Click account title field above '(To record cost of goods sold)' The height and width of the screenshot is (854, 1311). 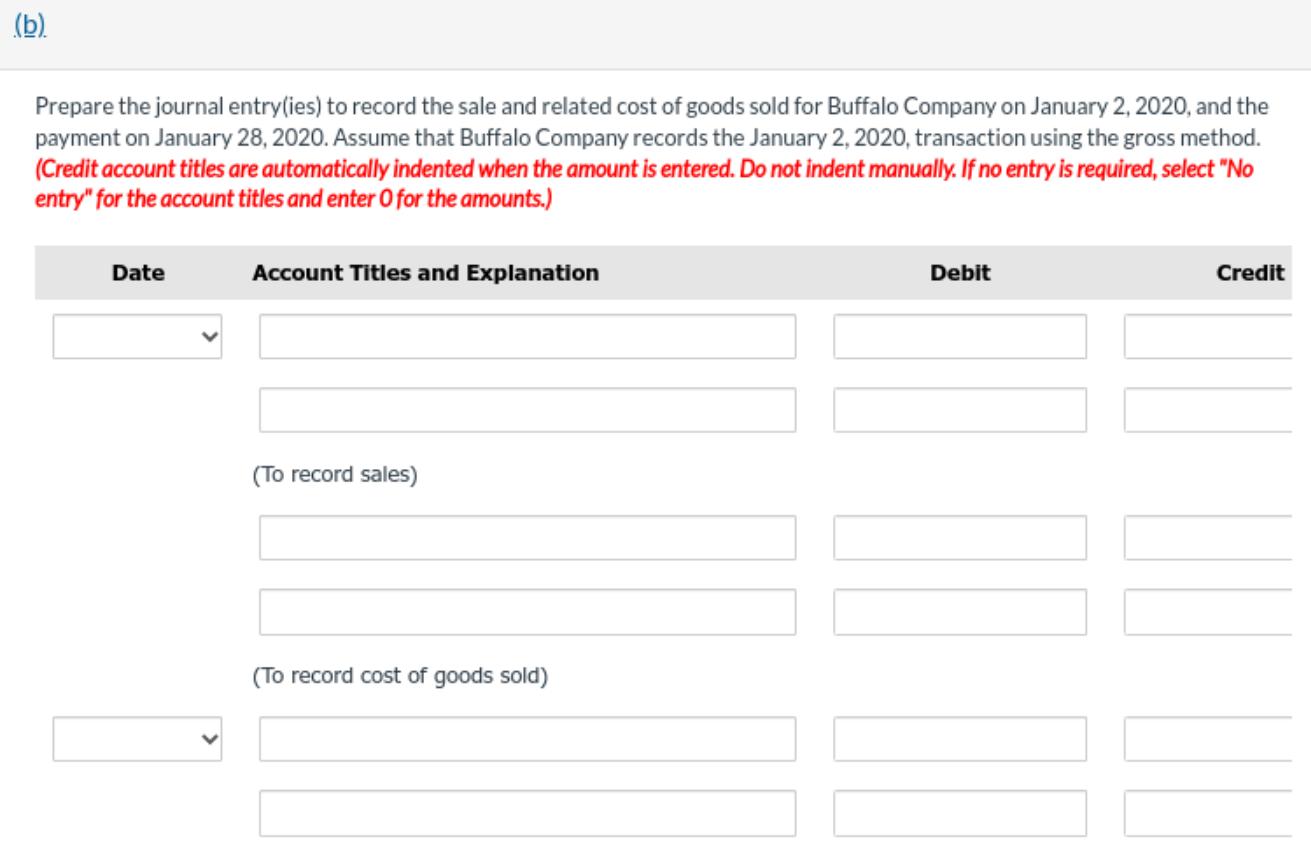tap(528, 611)
